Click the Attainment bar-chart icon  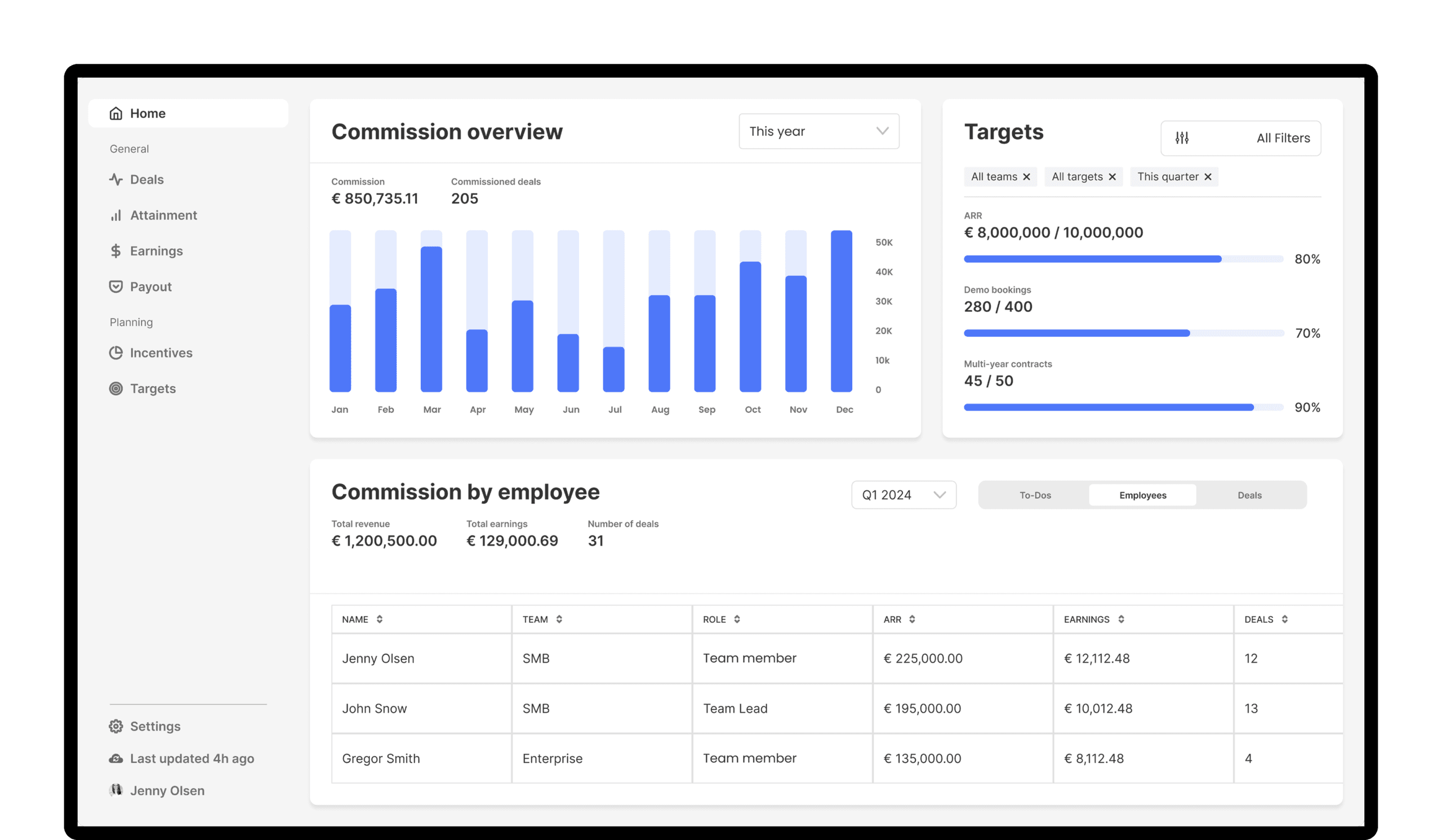pos(116,215)
